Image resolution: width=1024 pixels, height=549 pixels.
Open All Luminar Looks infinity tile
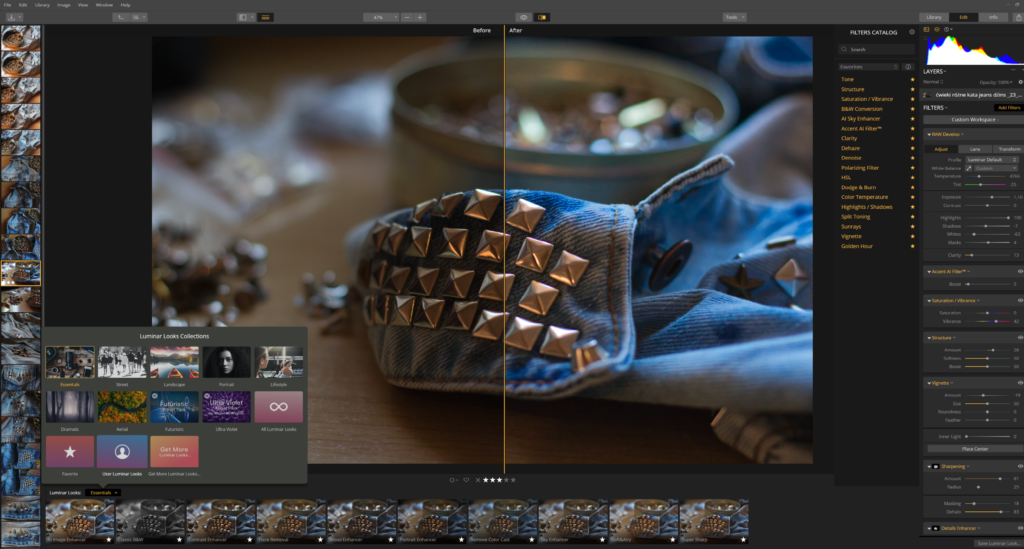pos(278,407)
